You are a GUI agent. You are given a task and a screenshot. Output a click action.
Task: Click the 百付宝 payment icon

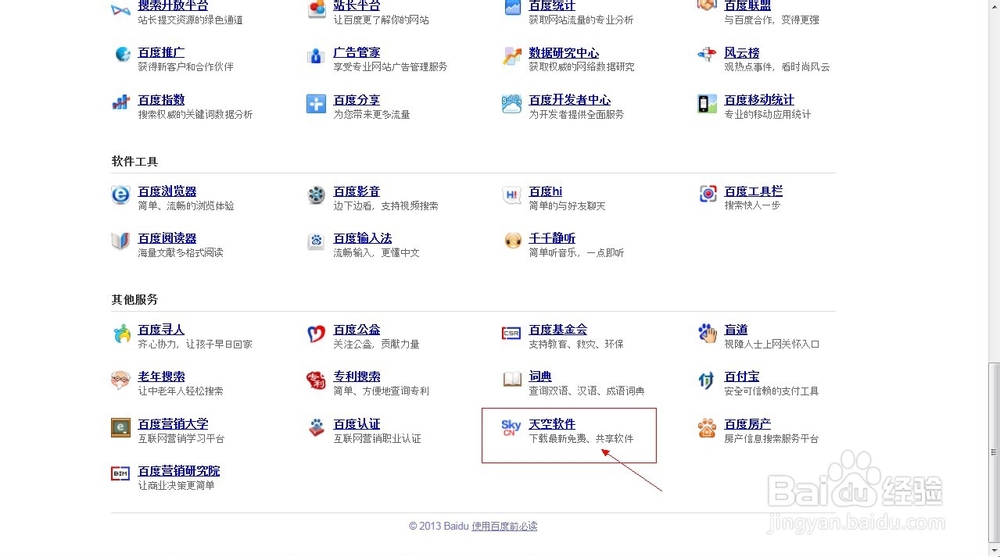pyautogui.click(x=706, y=380)
